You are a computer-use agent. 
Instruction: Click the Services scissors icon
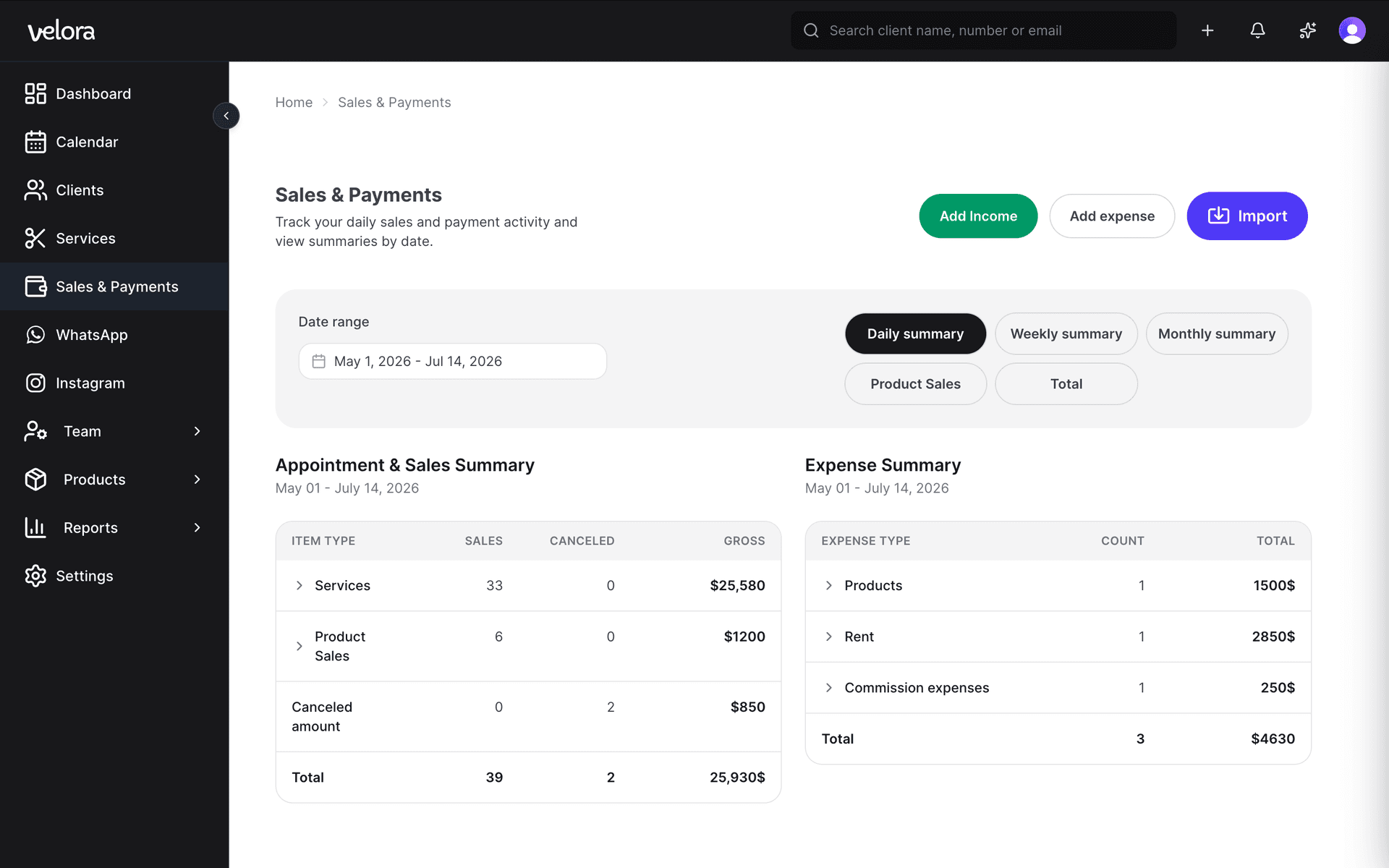click(35, 238)
